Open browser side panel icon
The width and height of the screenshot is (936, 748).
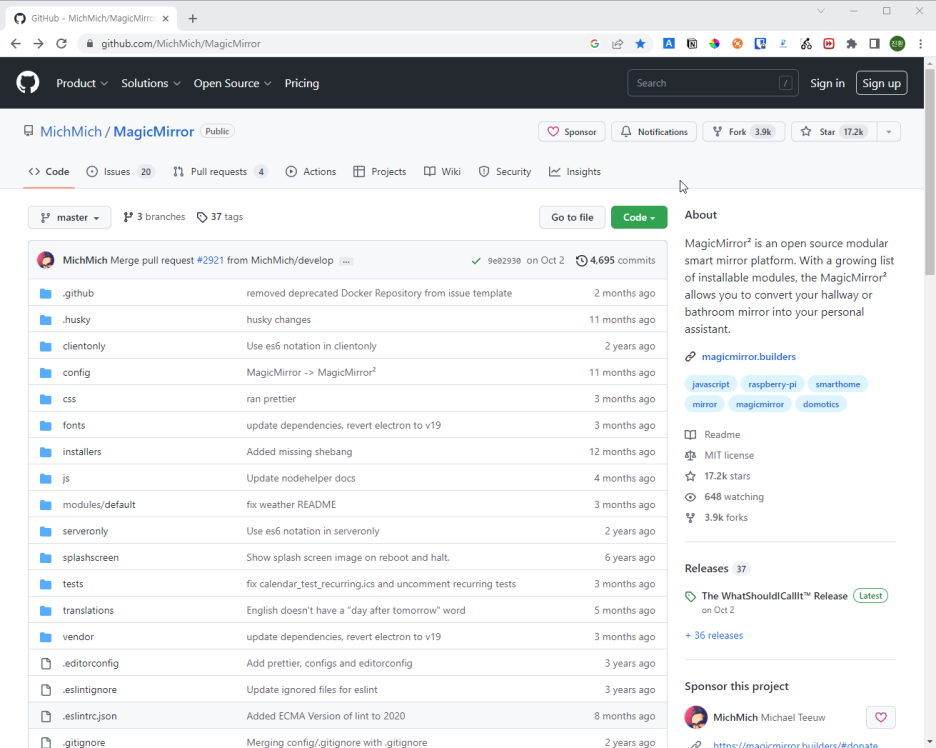874,44
